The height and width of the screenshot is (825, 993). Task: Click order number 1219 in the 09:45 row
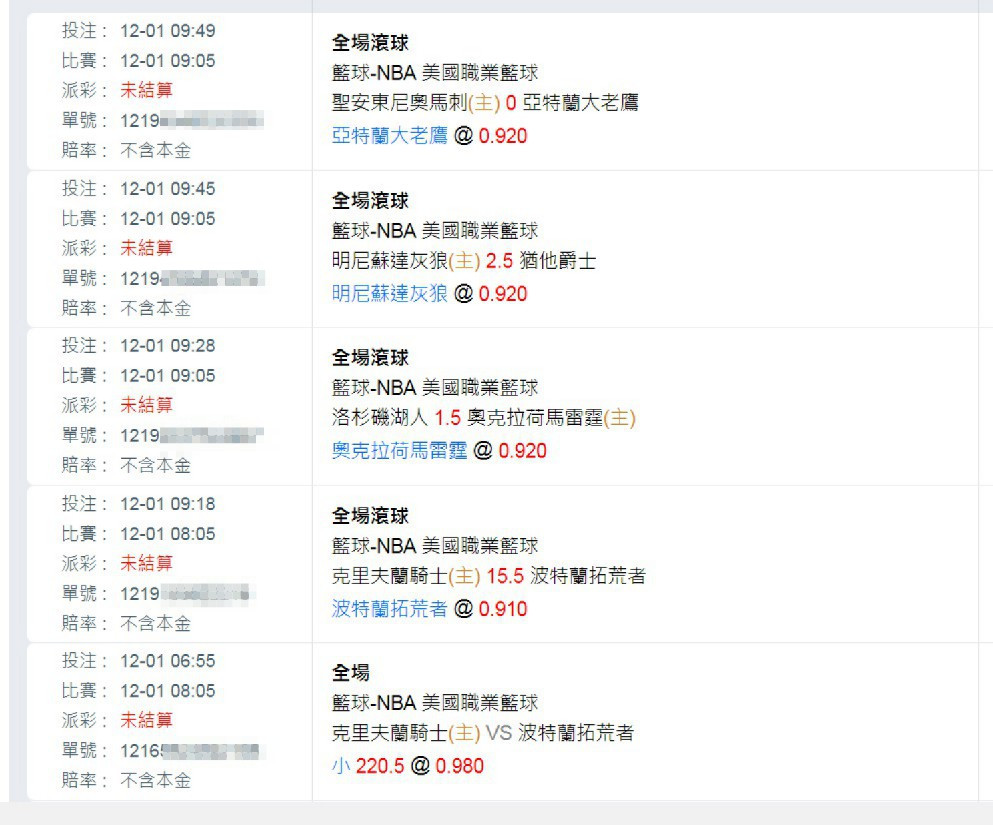click(192, 279)
